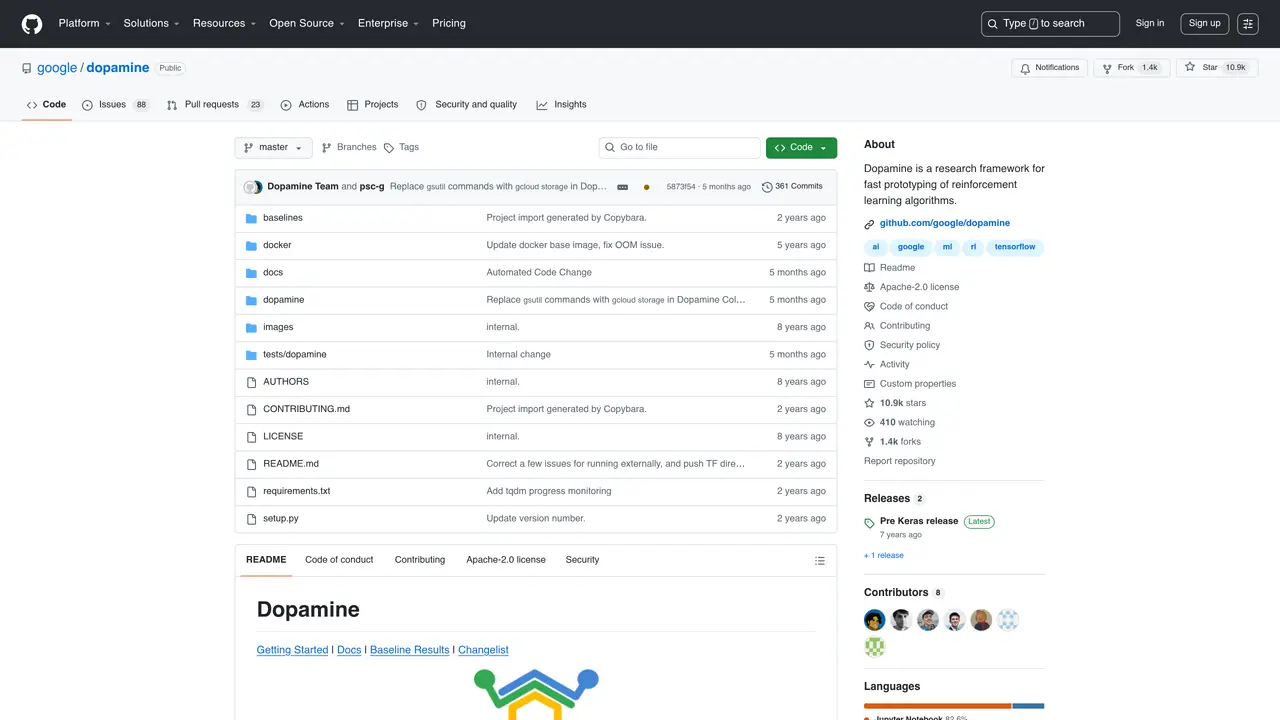Switch to the Issues tab

116,104
